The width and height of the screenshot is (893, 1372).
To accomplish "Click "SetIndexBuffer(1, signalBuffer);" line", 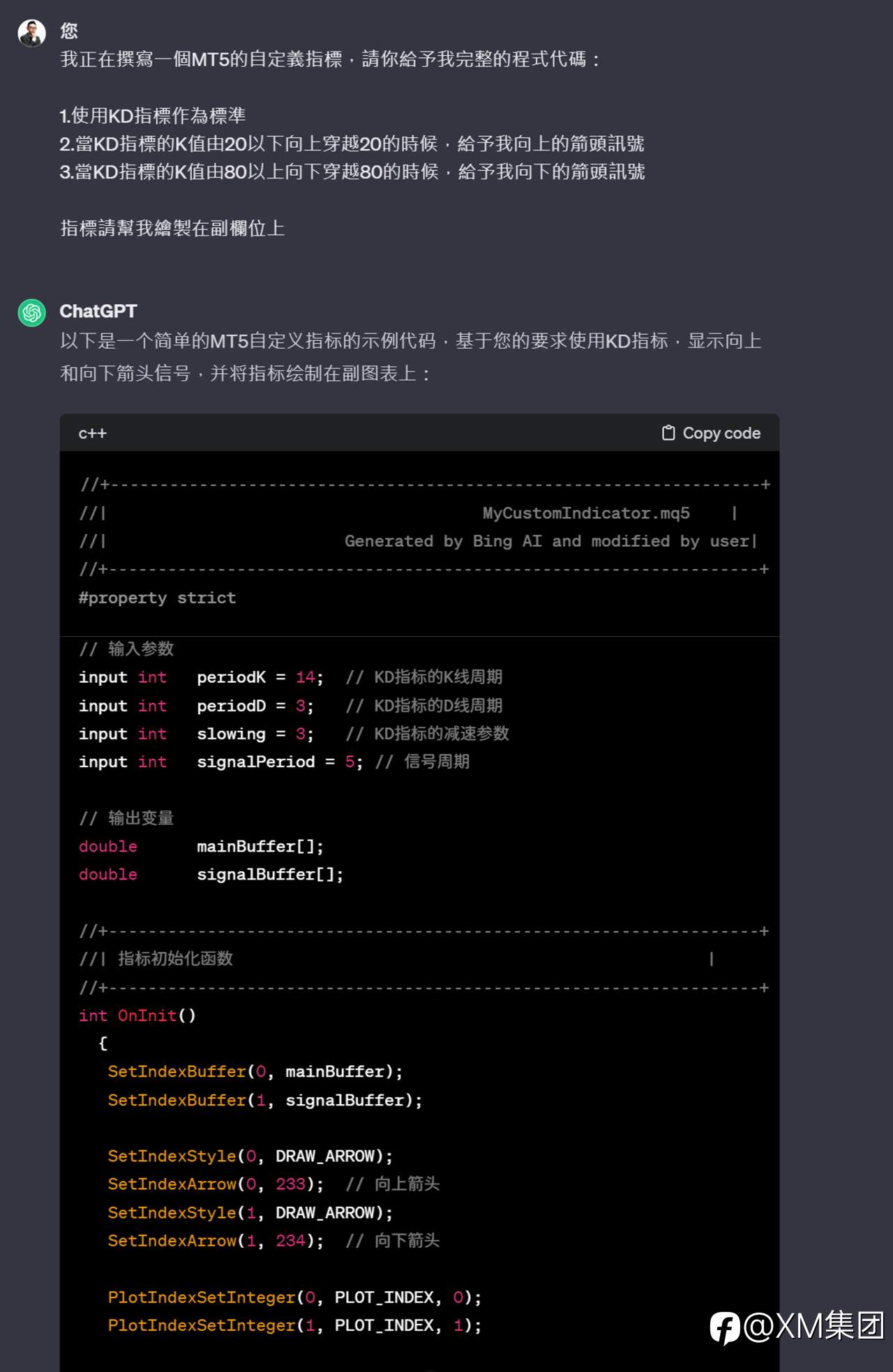I will pyautogui.click(x=265, y=1101).
